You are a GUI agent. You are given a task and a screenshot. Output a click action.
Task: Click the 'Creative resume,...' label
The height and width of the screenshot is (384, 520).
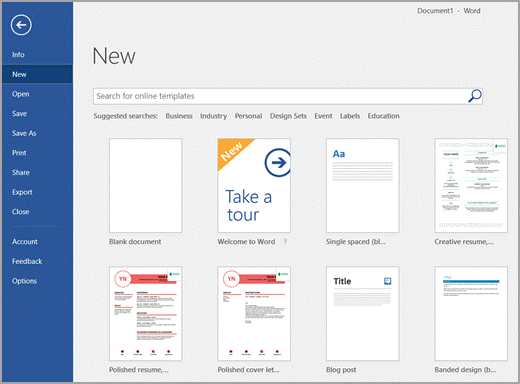coord(464,242)
